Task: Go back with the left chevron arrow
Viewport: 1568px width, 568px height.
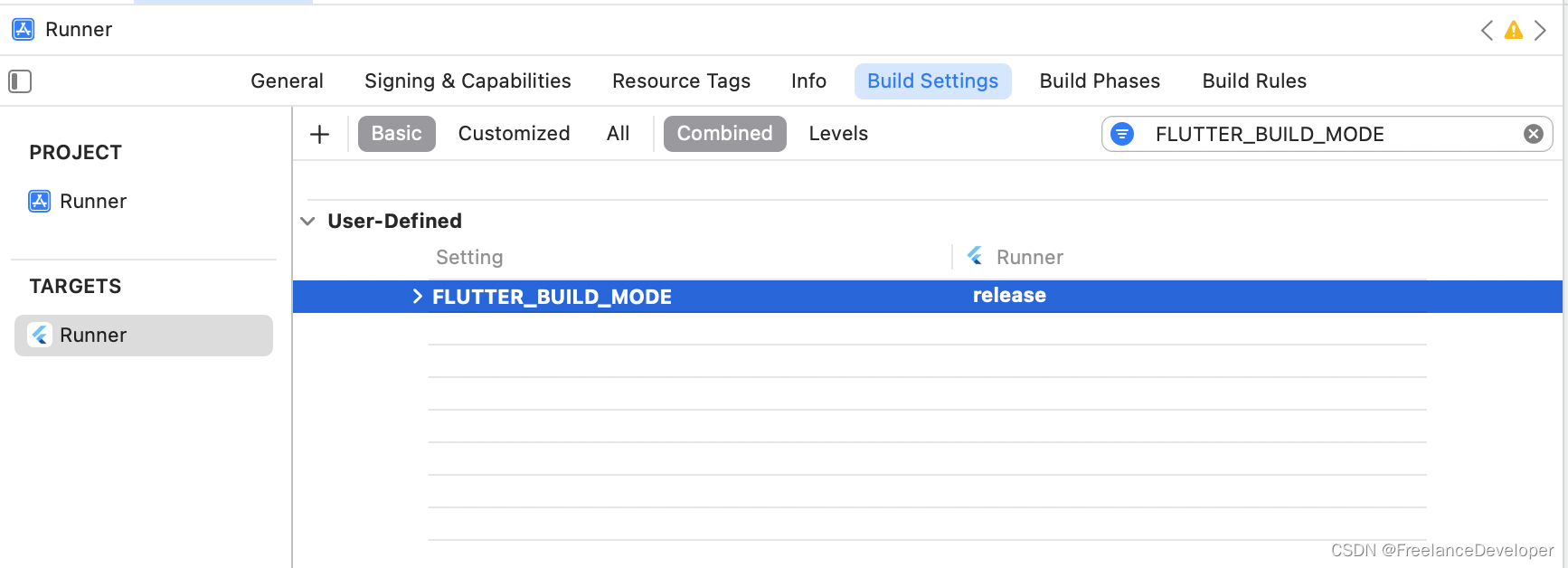Action: coord(1487,30)
